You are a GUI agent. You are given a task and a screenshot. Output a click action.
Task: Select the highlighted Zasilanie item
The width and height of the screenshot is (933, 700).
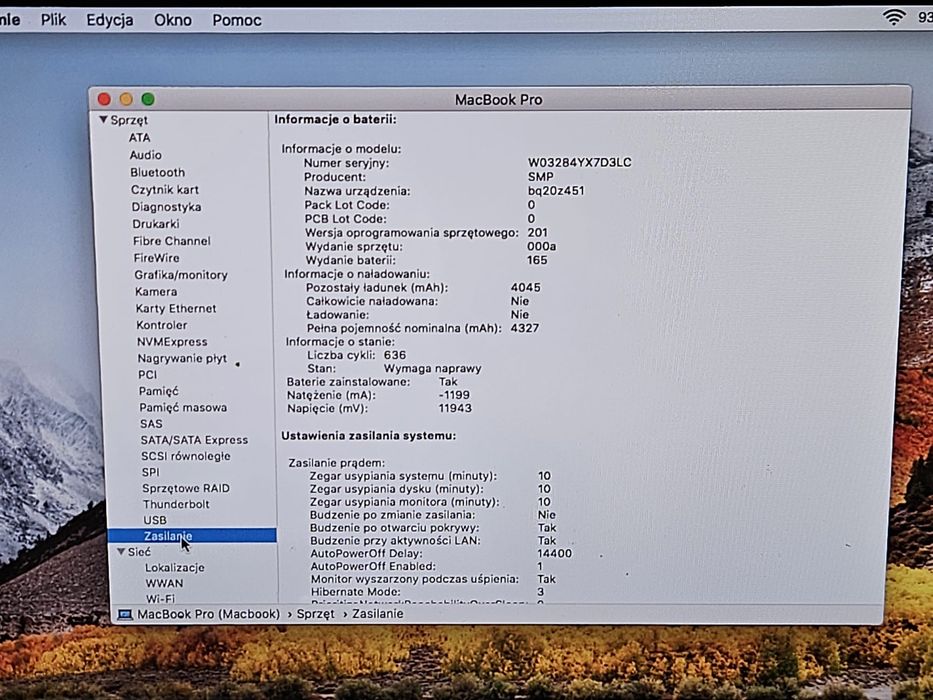192,536
